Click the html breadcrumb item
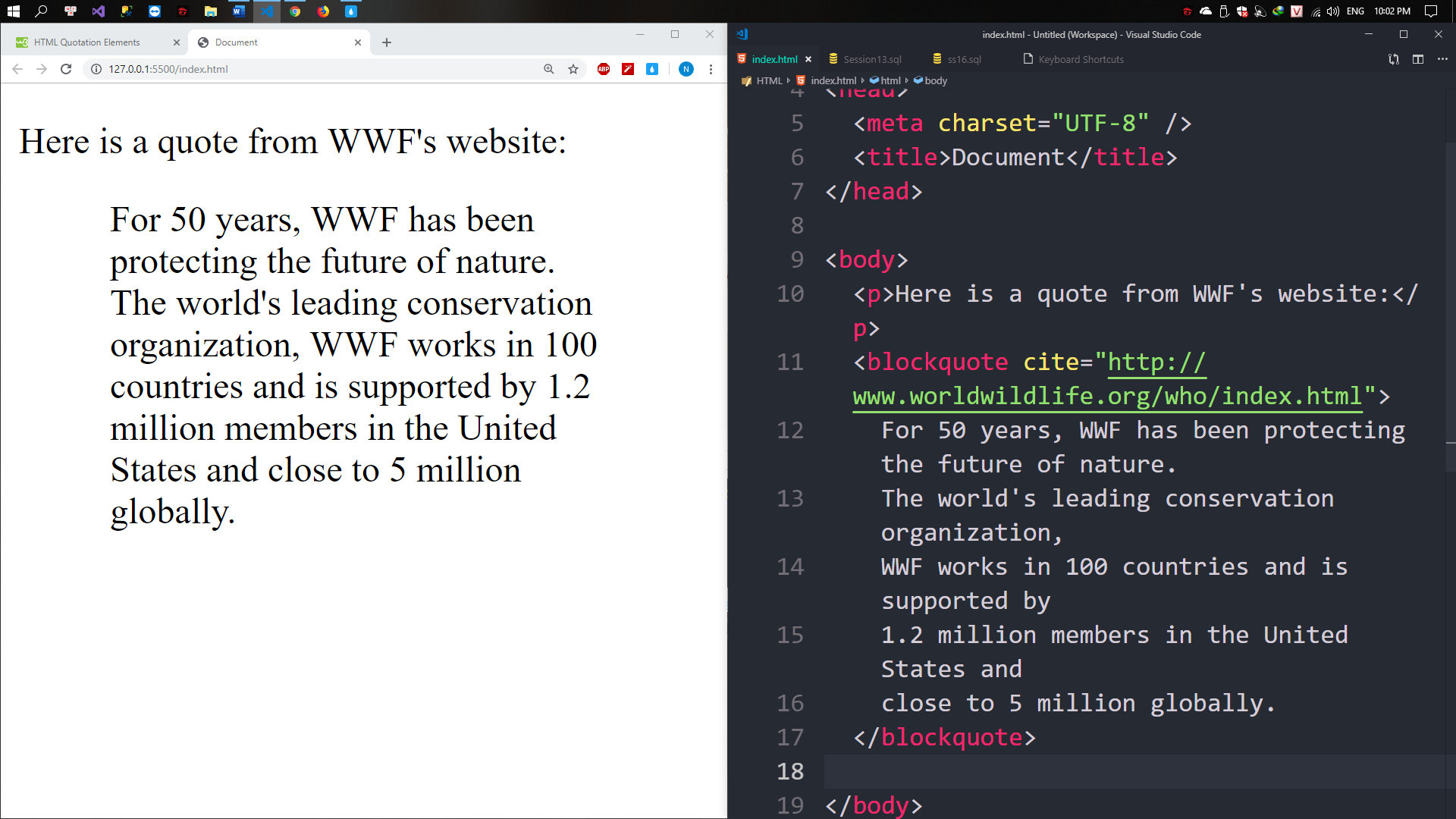This screenshot has height=819, width=1456. [890, 80]
